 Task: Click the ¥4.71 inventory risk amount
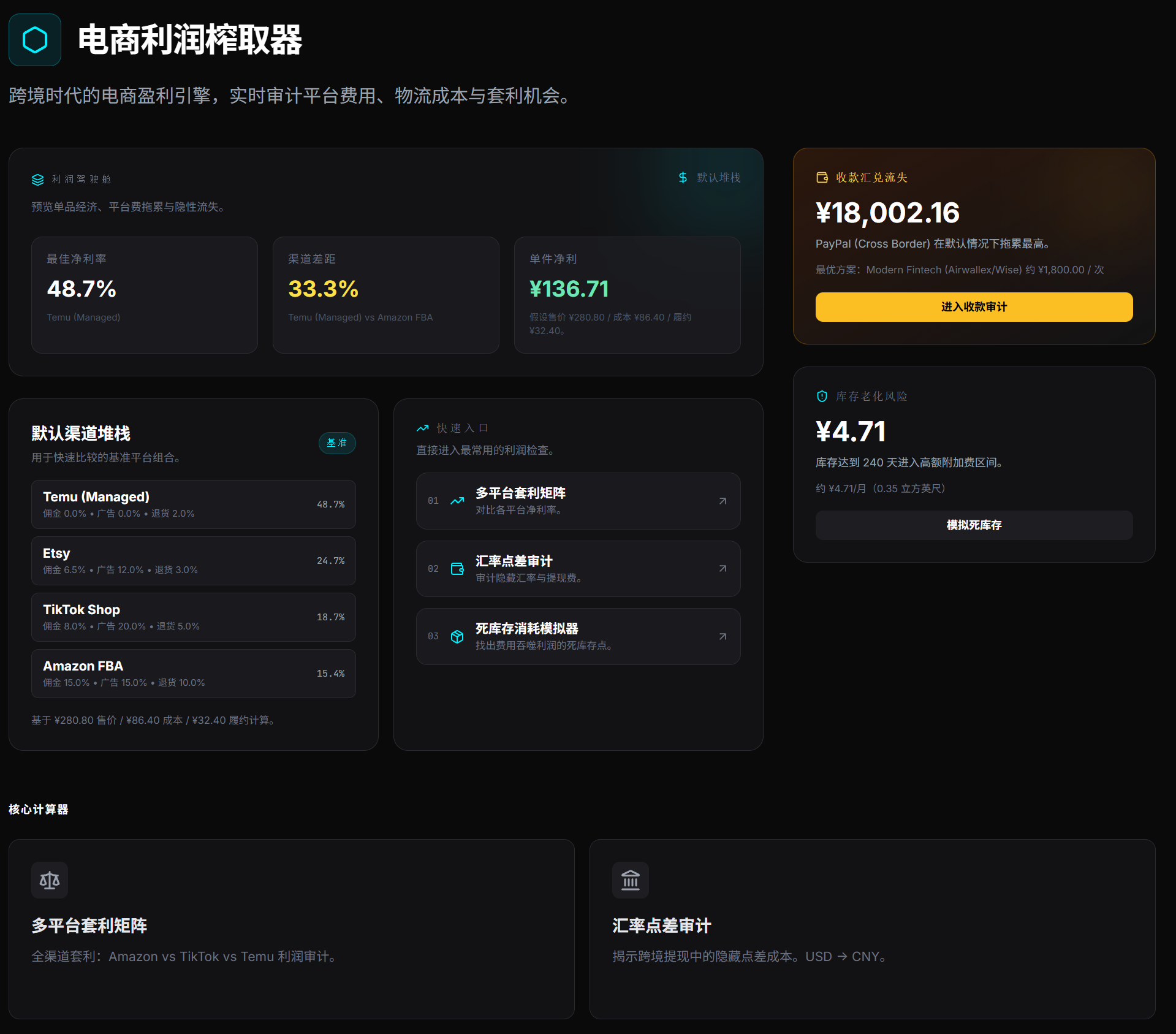851,431
